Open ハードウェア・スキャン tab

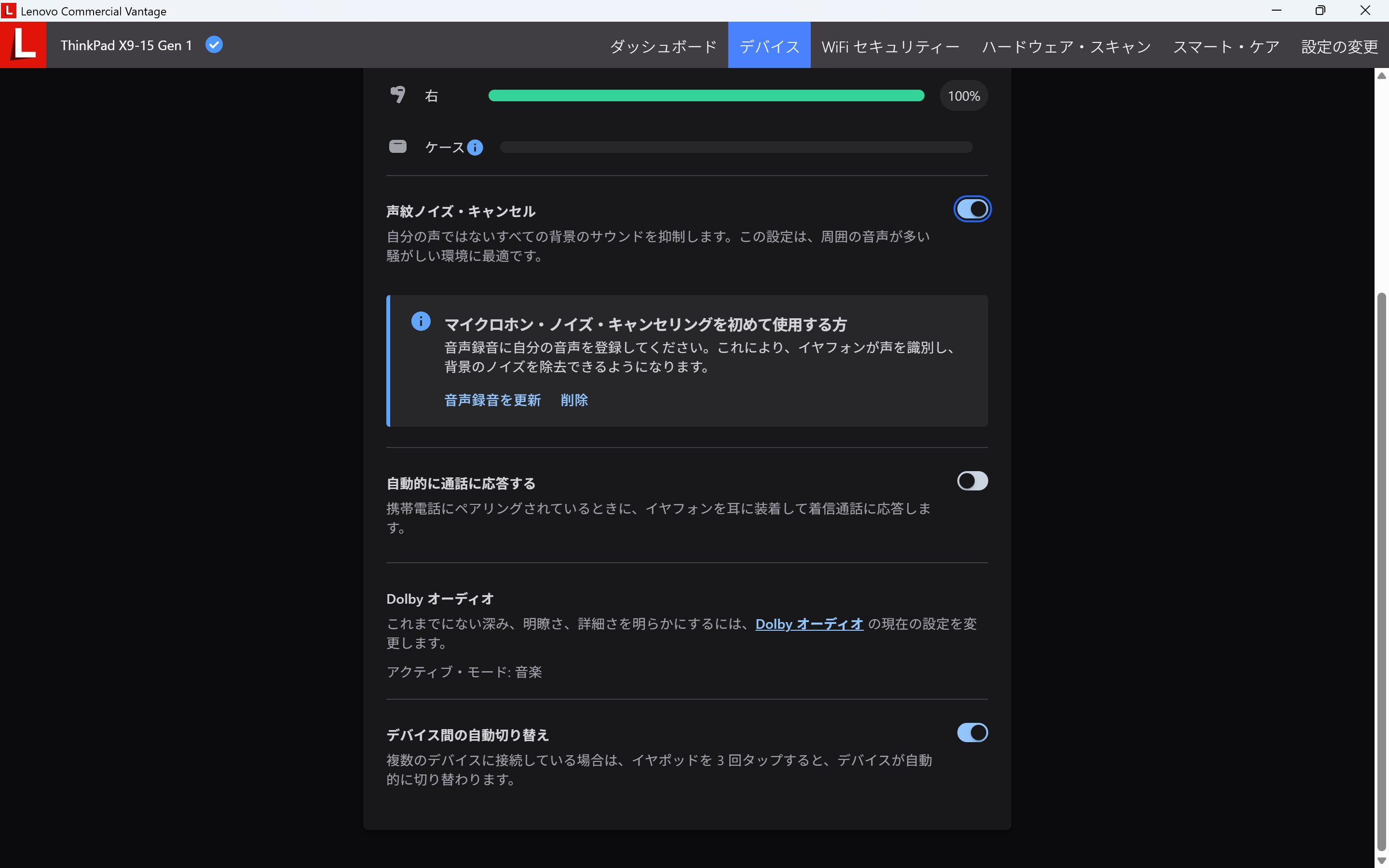click(1066, 46)
